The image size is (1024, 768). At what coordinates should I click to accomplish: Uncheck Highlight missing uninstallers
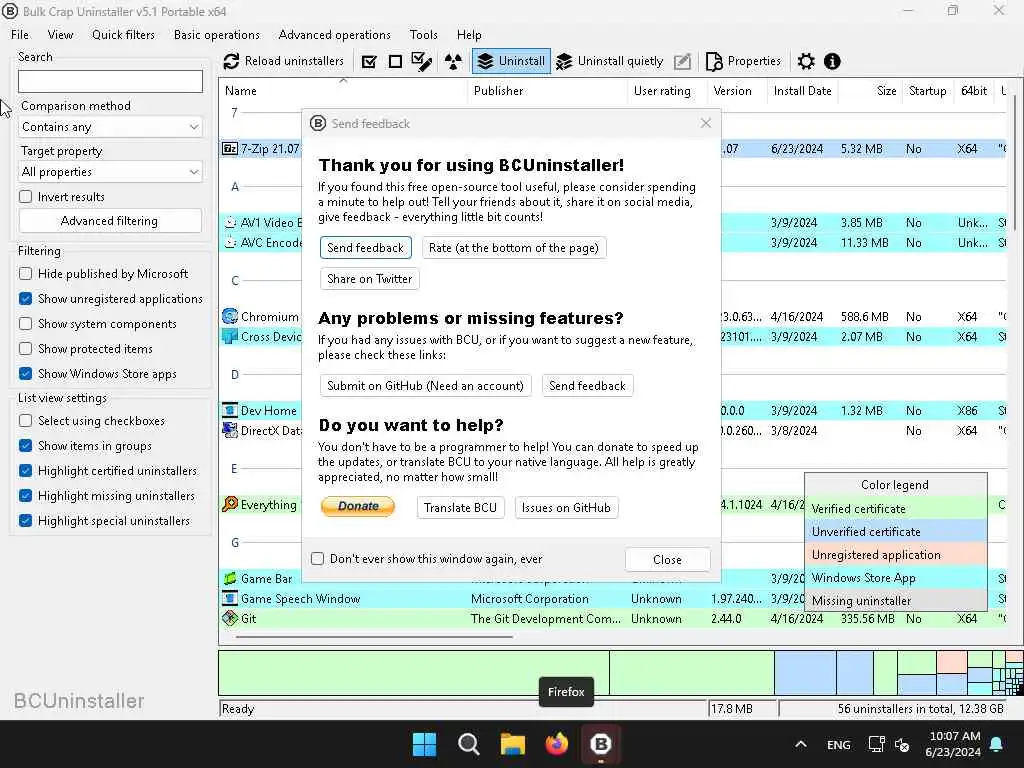(x=25, y=496)
